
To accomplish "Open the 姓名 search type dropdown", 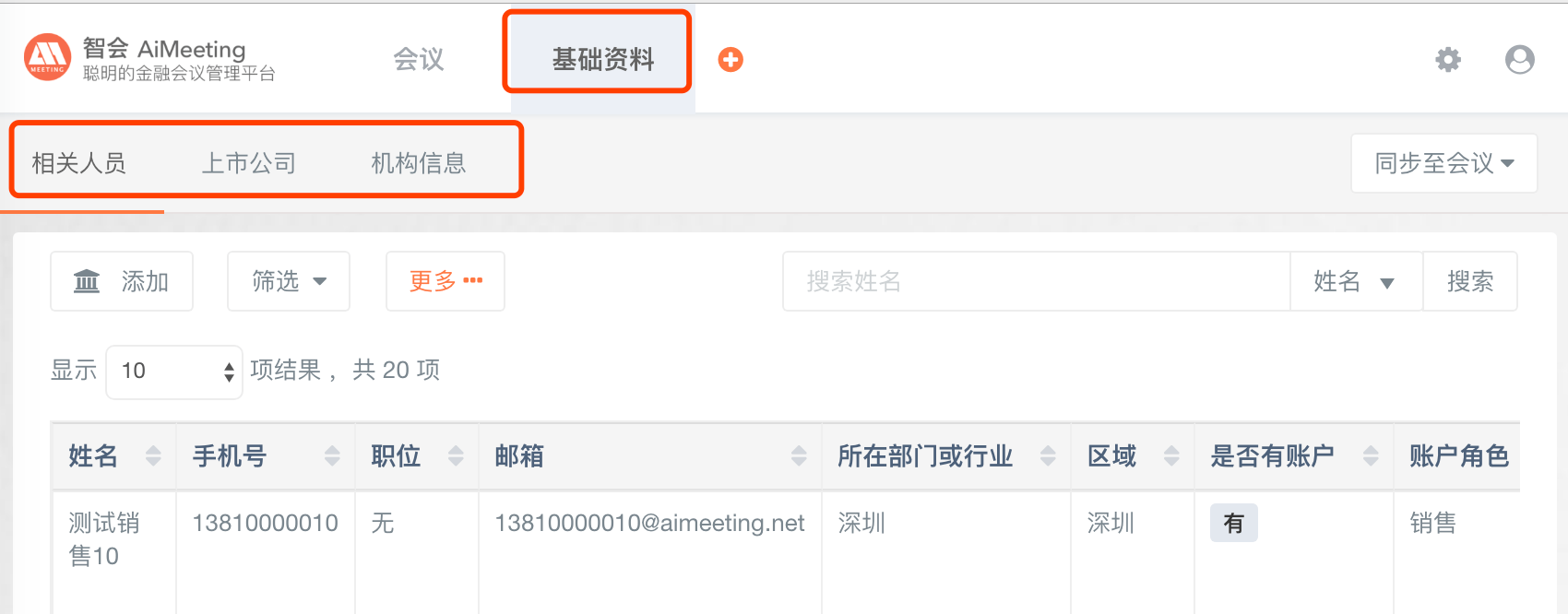I will pyautogui.click(x=1356, y=281).
